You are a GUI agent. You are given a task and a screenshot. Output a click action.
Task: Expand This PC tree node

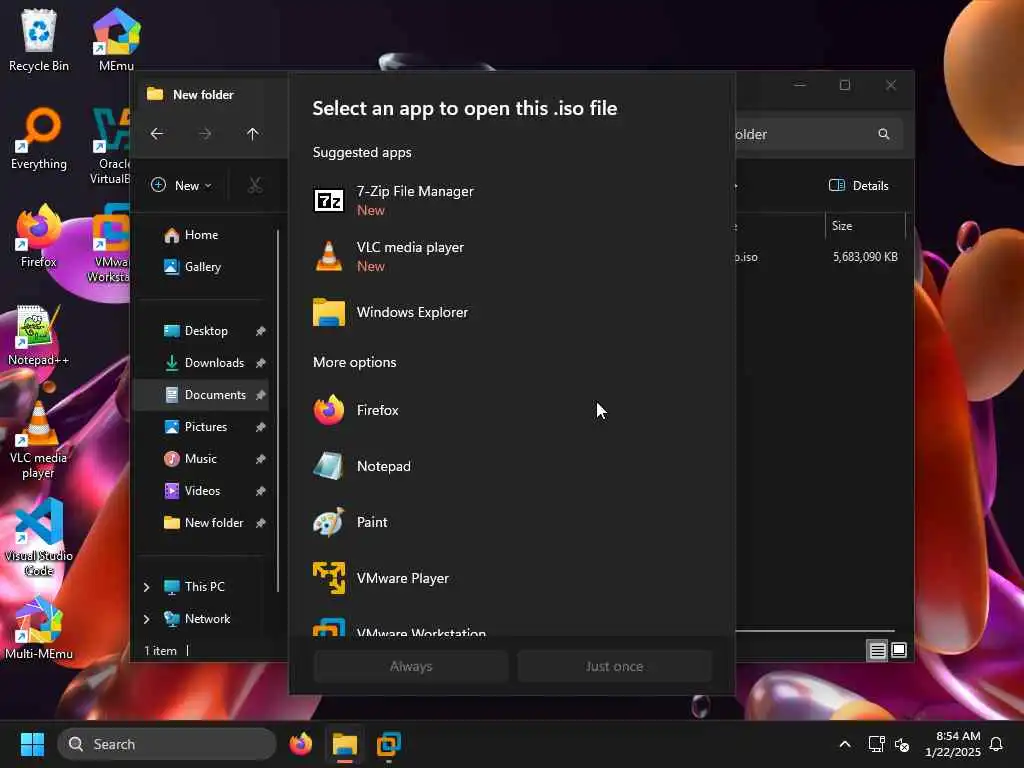tap(146, 587)
